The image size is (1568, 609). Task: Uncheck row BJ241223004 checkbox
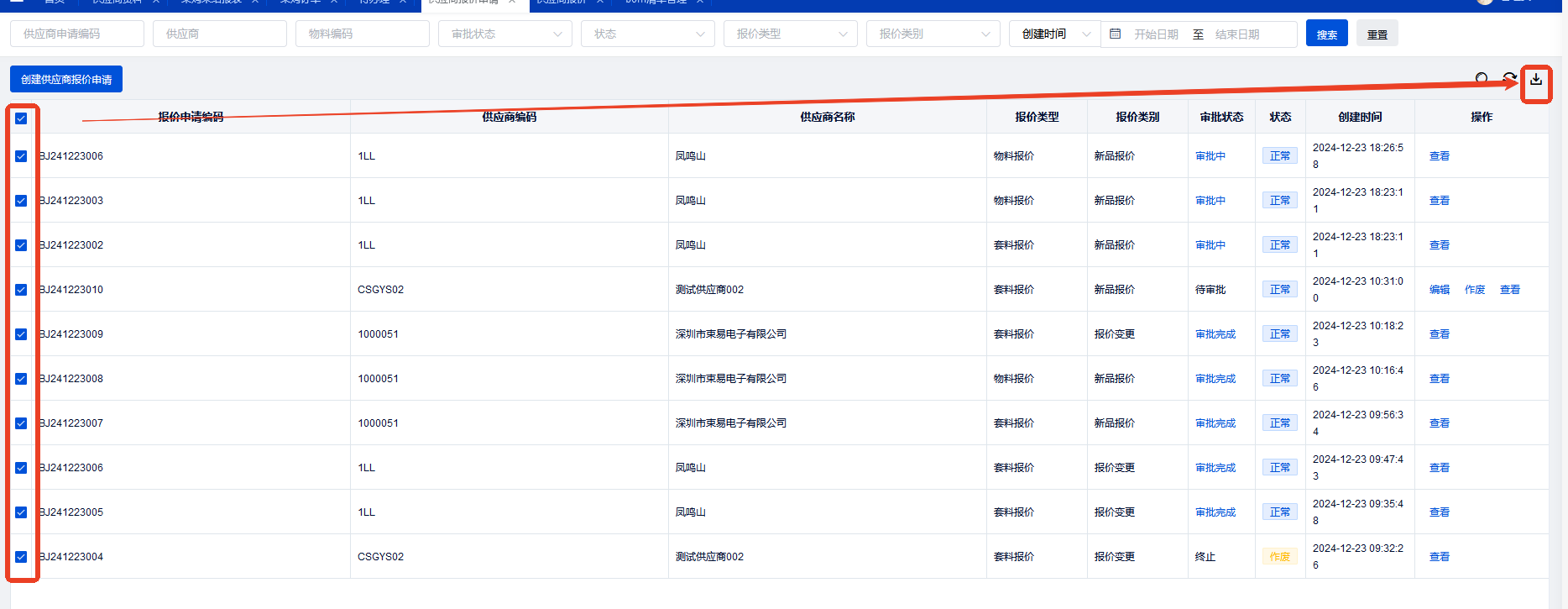pyautogui.click(x=21, y=557)
